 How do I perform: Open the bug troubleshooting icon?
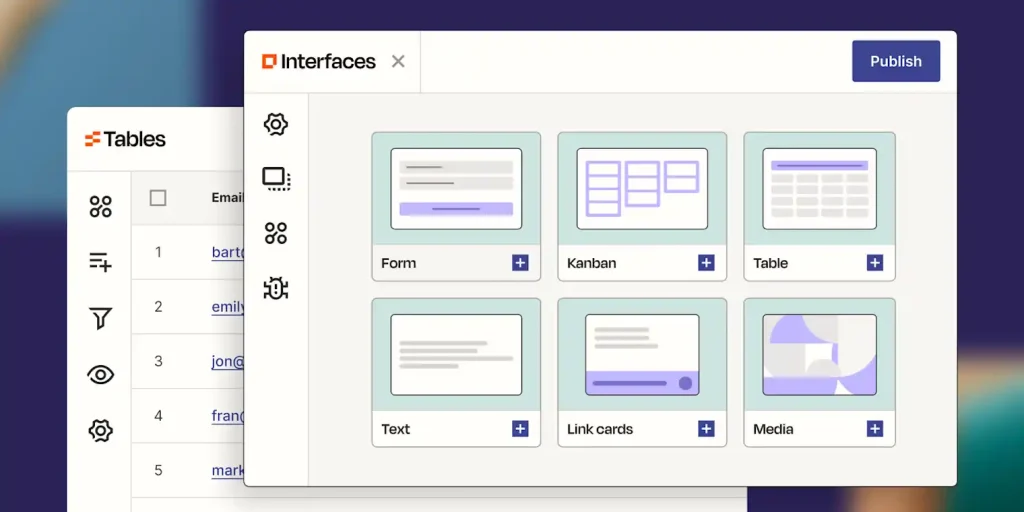click(x=276, y=288)
